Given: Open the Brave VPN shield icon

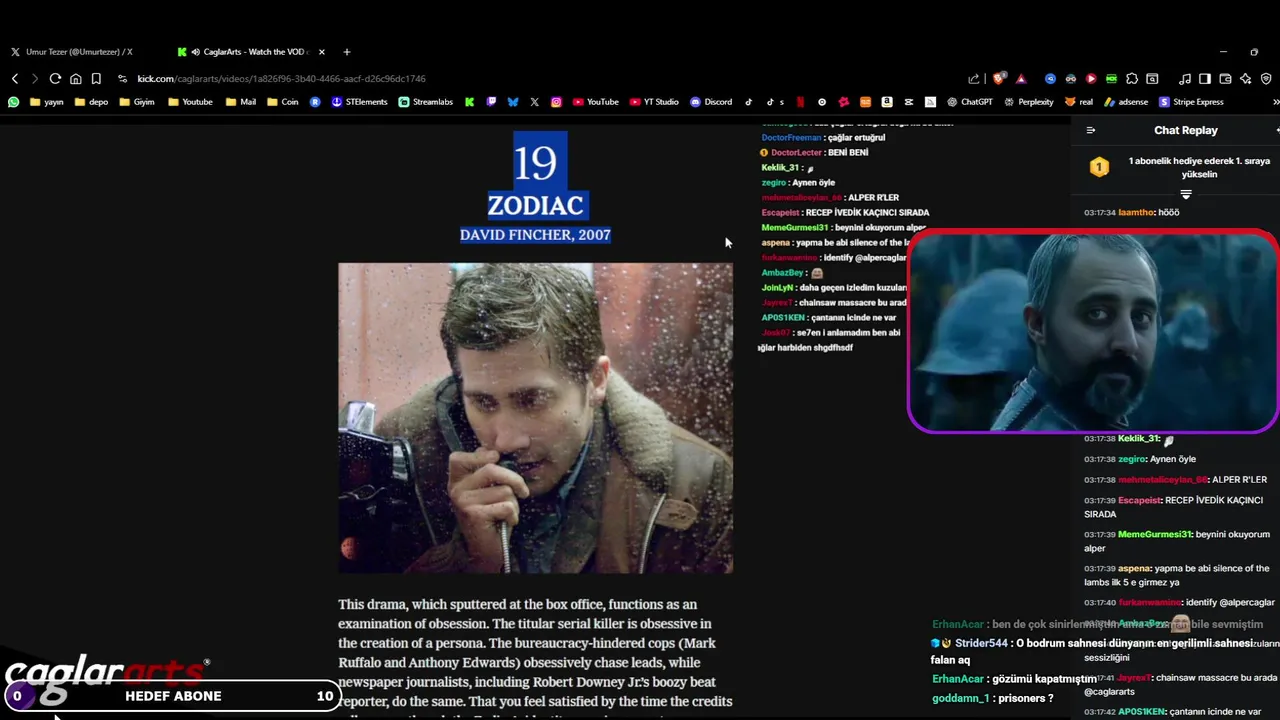Looking at the screenshot, I should point(1266,79).
